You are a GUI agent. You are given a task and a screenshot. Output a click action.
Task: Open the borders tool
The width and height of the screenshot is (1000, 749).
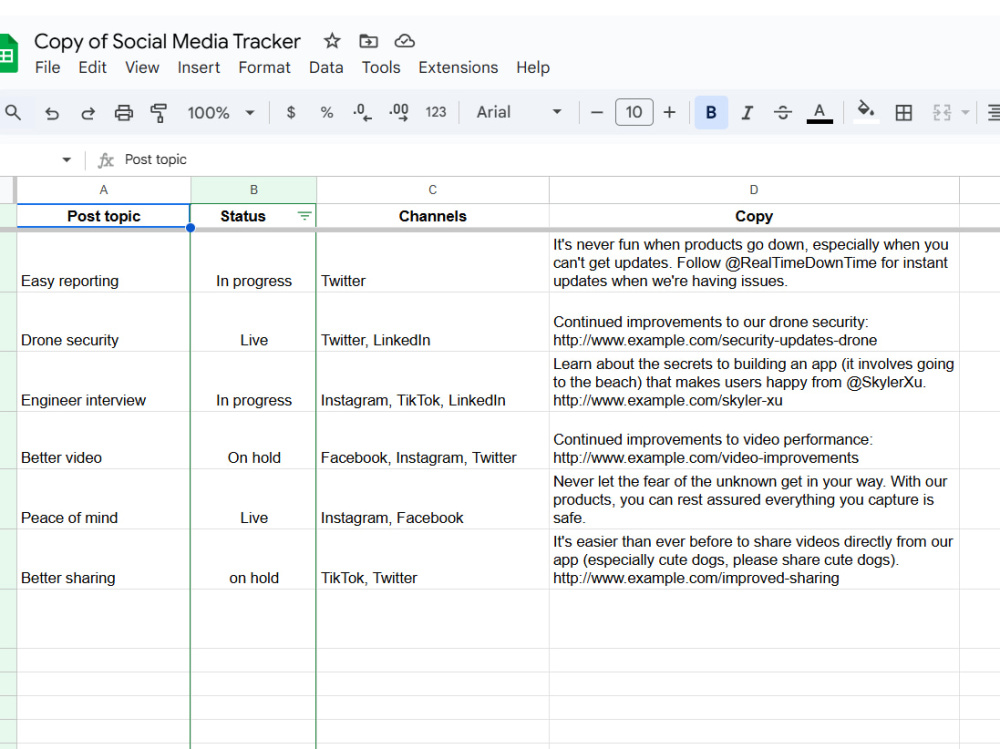[x=903, y=113]
